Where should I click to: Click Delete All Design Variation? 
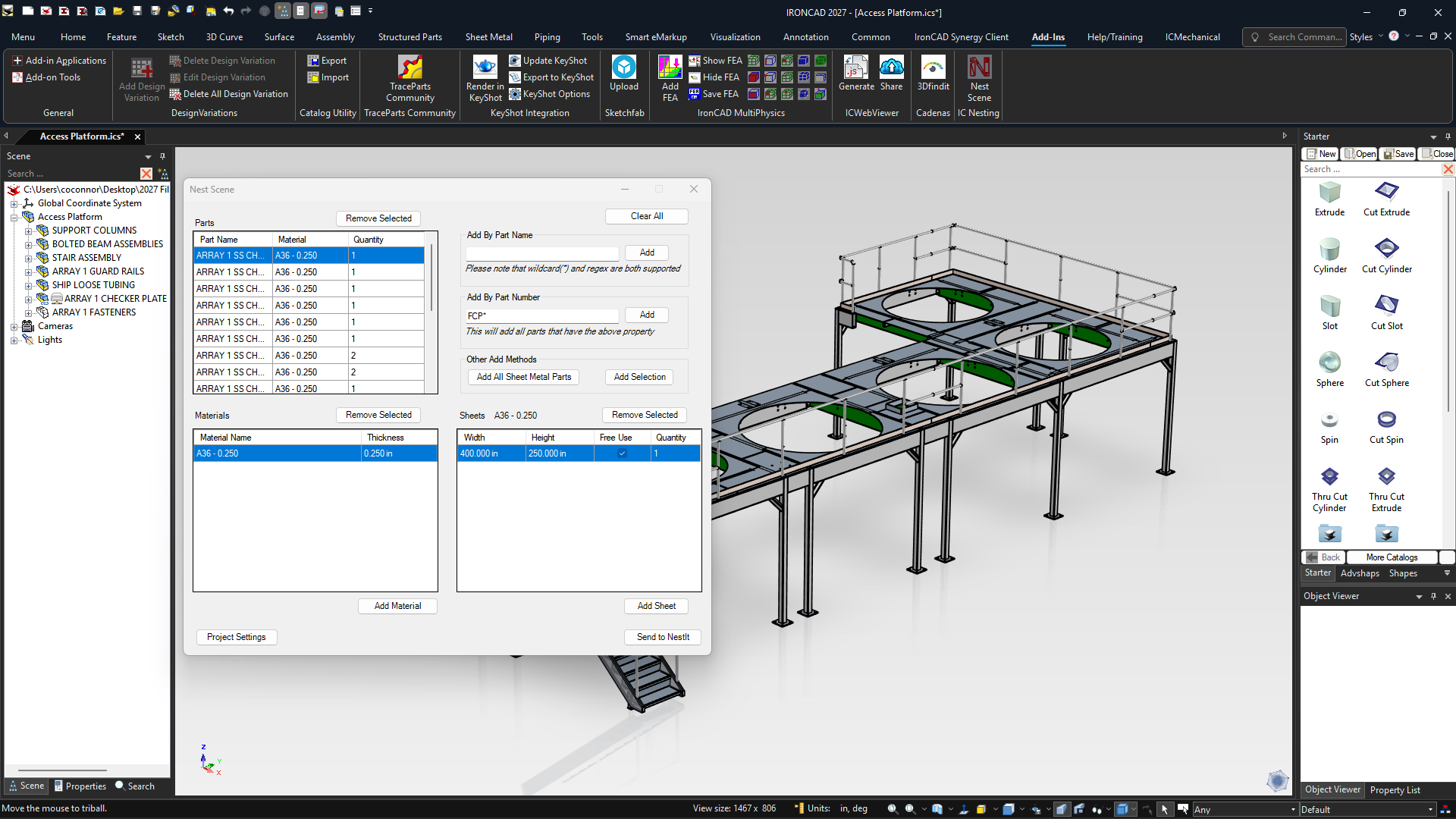click(x=228, y=94)
